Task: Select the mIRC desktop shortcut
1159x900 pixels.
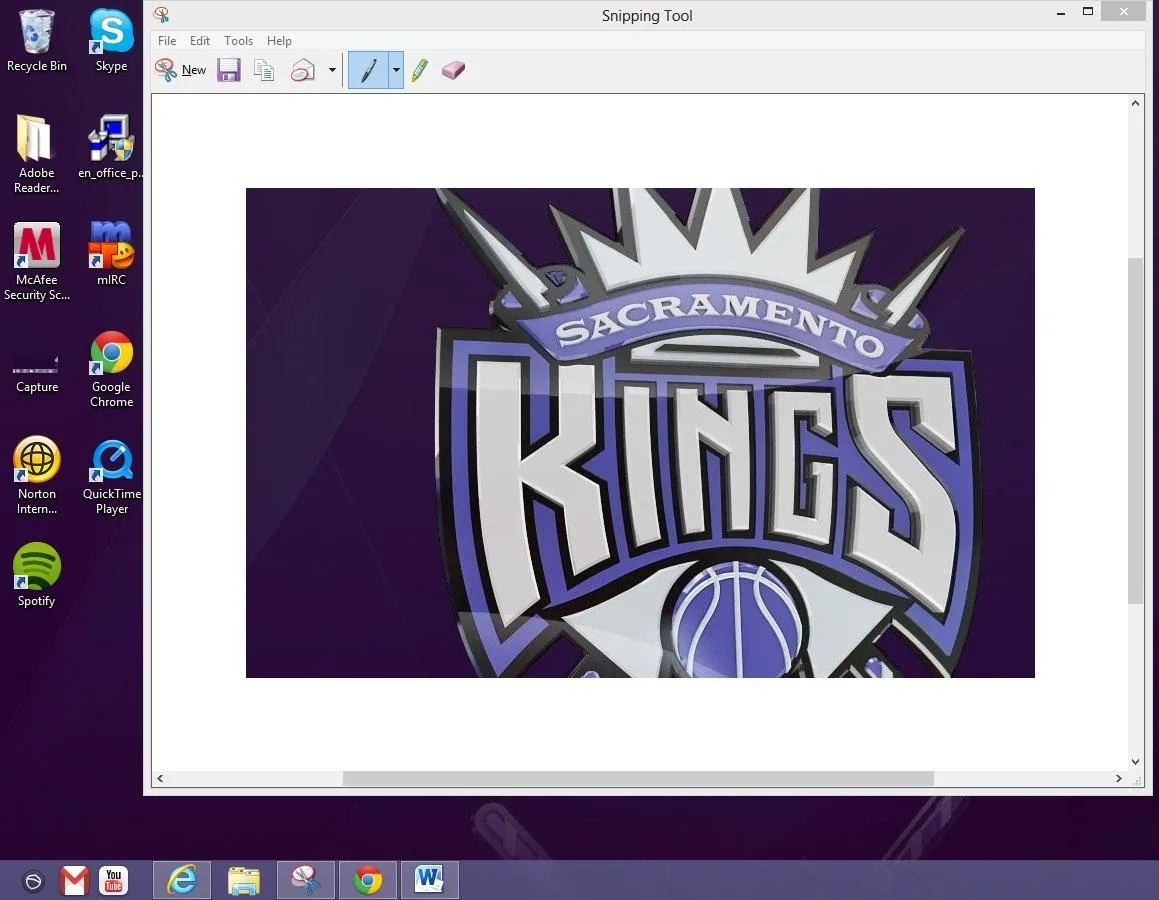Action: (x=112, y=254)
